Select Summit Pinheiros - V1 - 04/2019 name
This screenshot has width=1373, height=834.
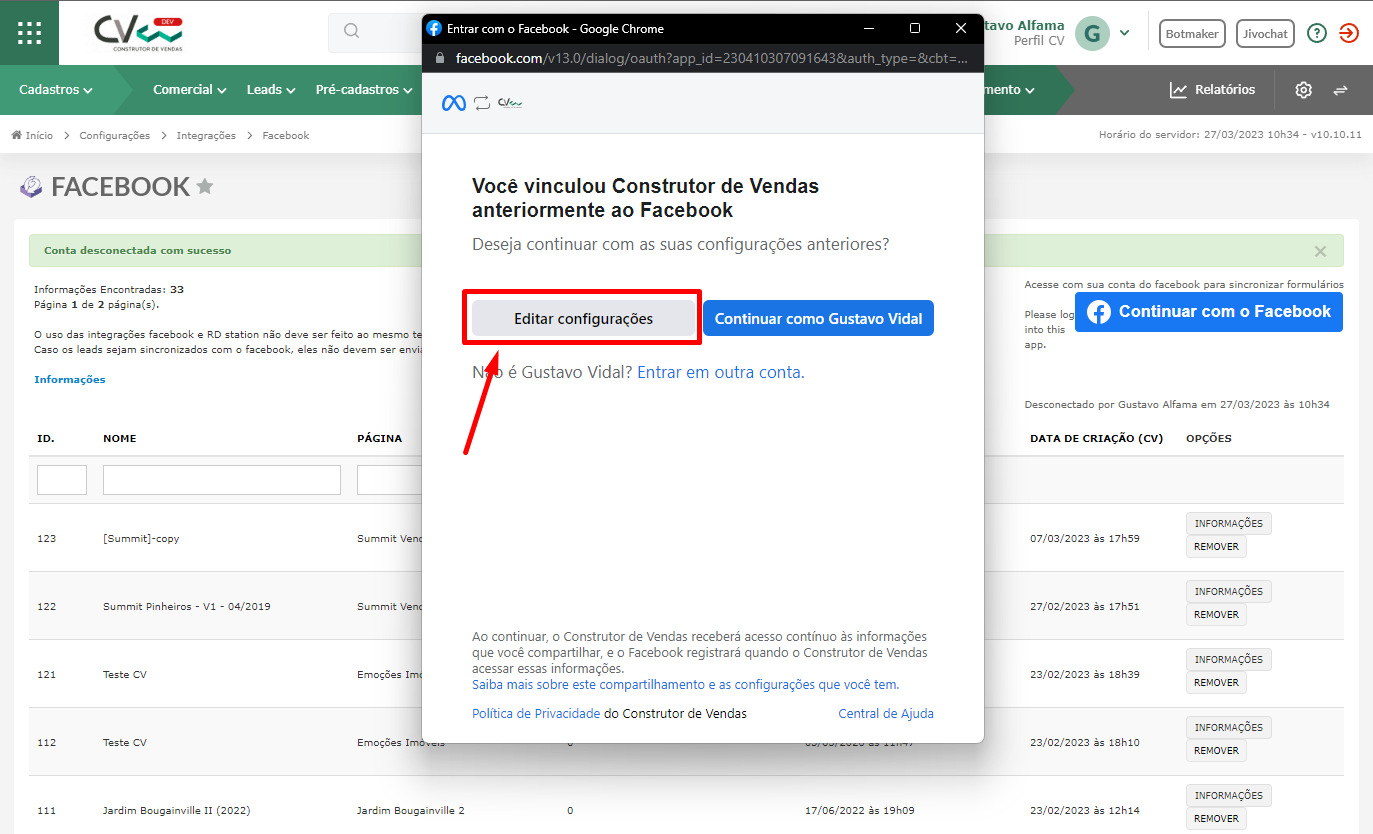pyautogui.click(x=187, y=606)
